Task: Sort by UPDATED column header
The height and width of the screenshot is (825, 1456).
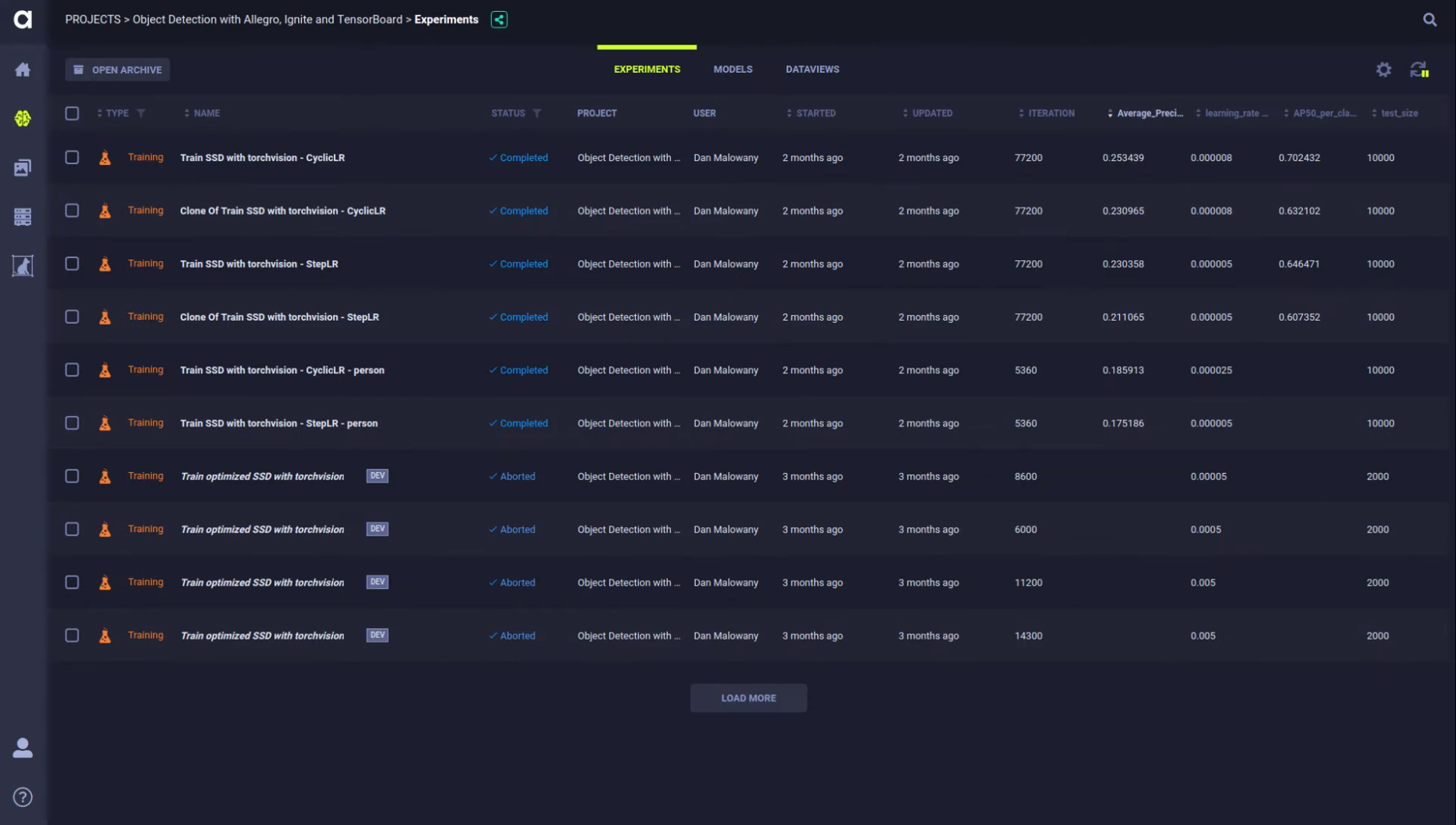Action: (x=928, y=113)
